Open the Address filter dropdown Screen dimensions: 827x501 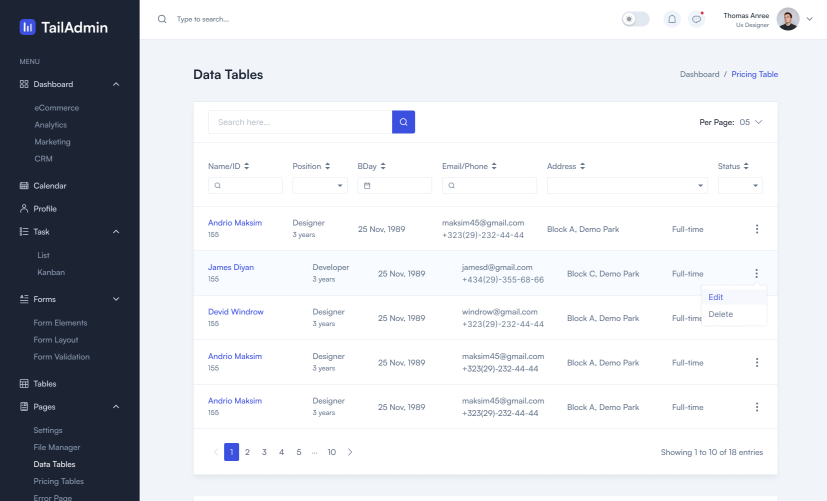pyautogui.click(x=627, y=186)
